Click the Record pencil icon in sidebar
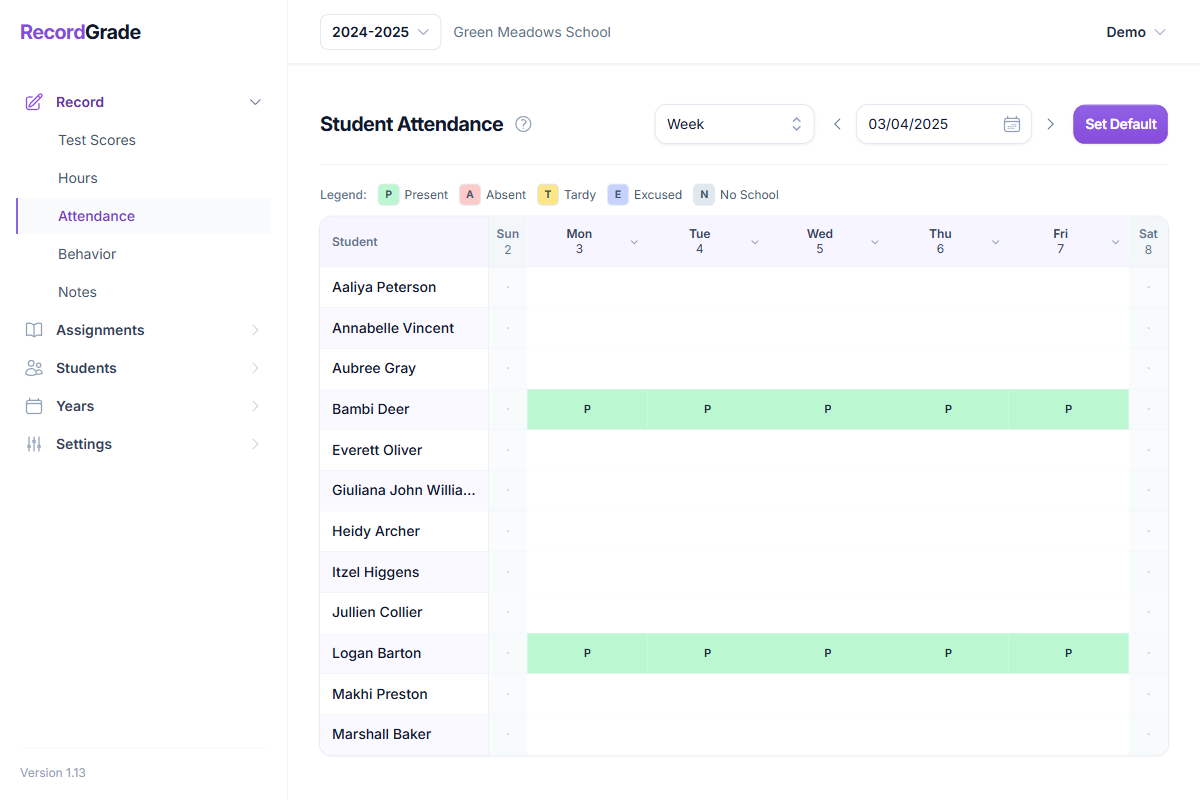 coord(34,102)
